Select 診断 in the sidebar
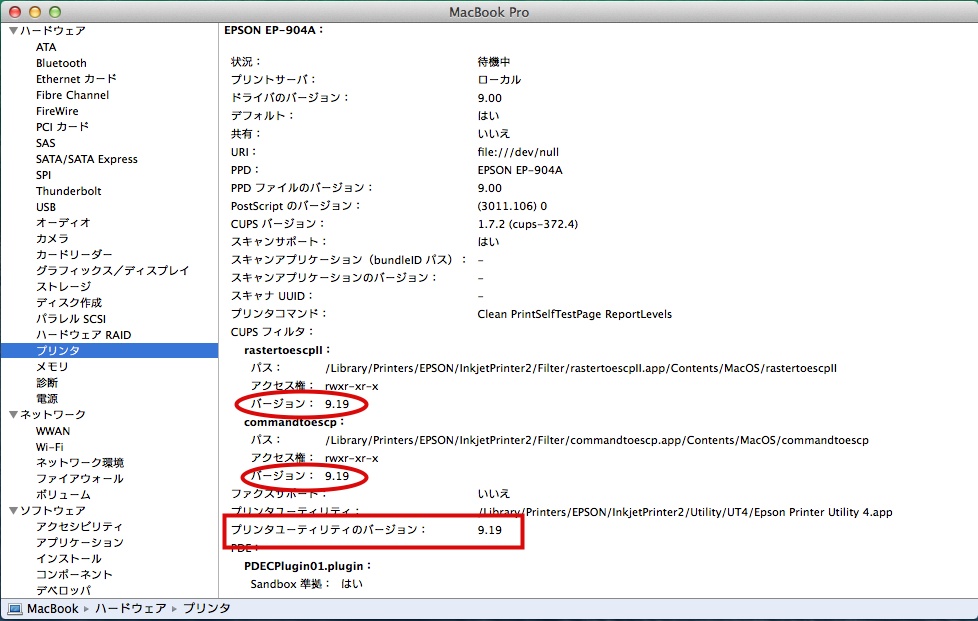 click(47, 383)
